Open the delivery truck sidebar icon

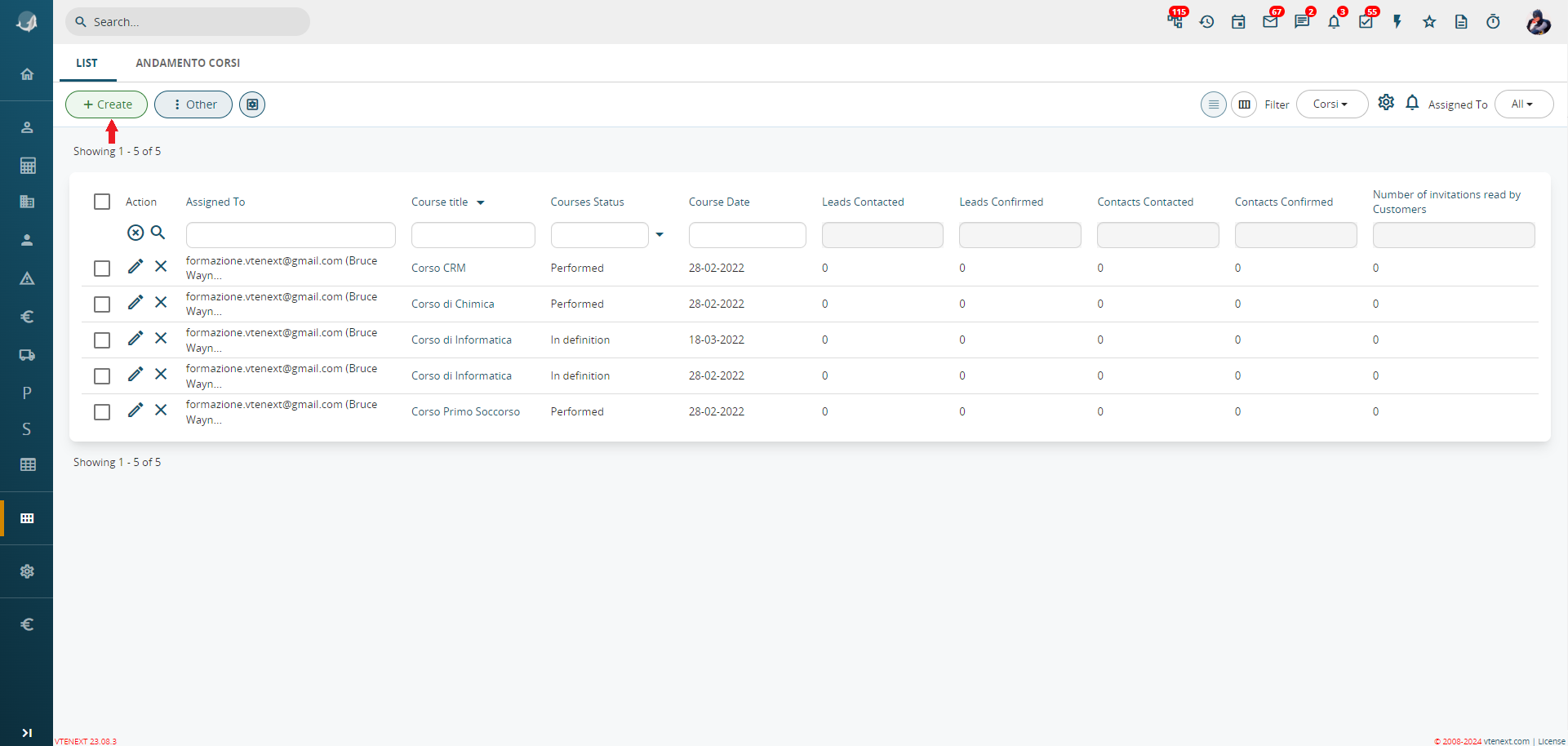coord(27,355)
